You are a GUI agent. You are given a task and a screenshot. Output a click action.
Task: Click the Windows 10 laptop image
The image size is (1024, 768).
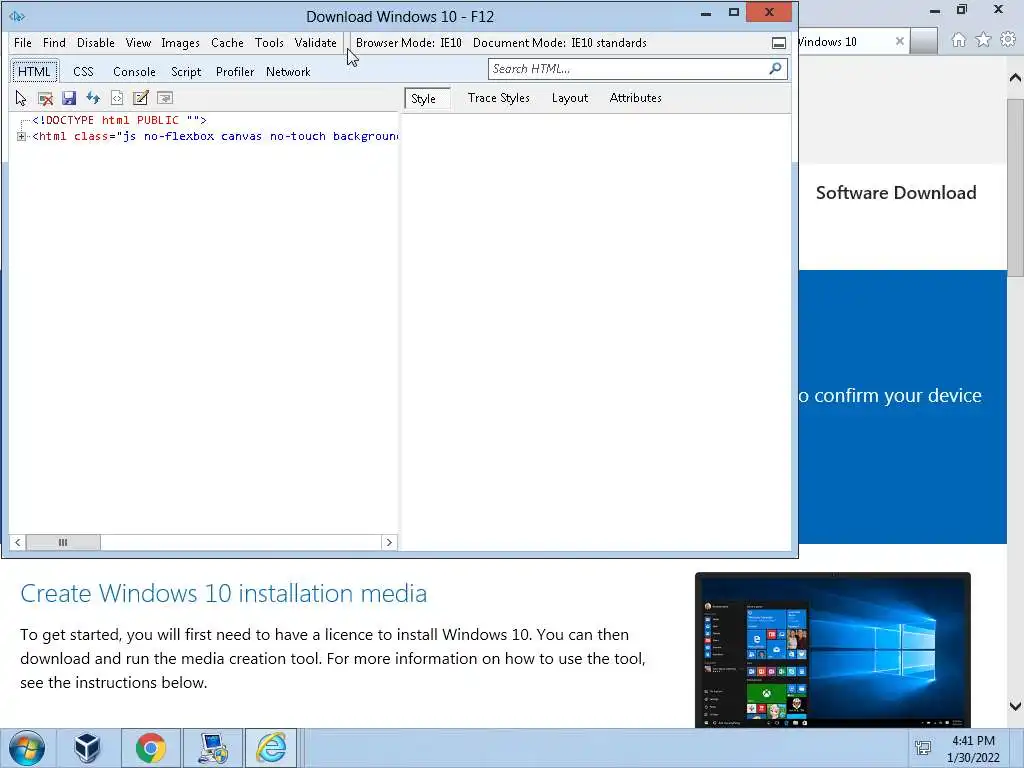[x=833, y=650]
